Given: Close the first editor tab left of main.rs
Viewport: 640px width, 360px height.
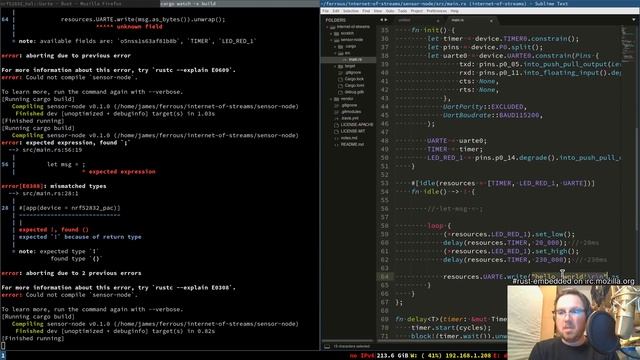Looking at the screenshot, I should point(438,20).
